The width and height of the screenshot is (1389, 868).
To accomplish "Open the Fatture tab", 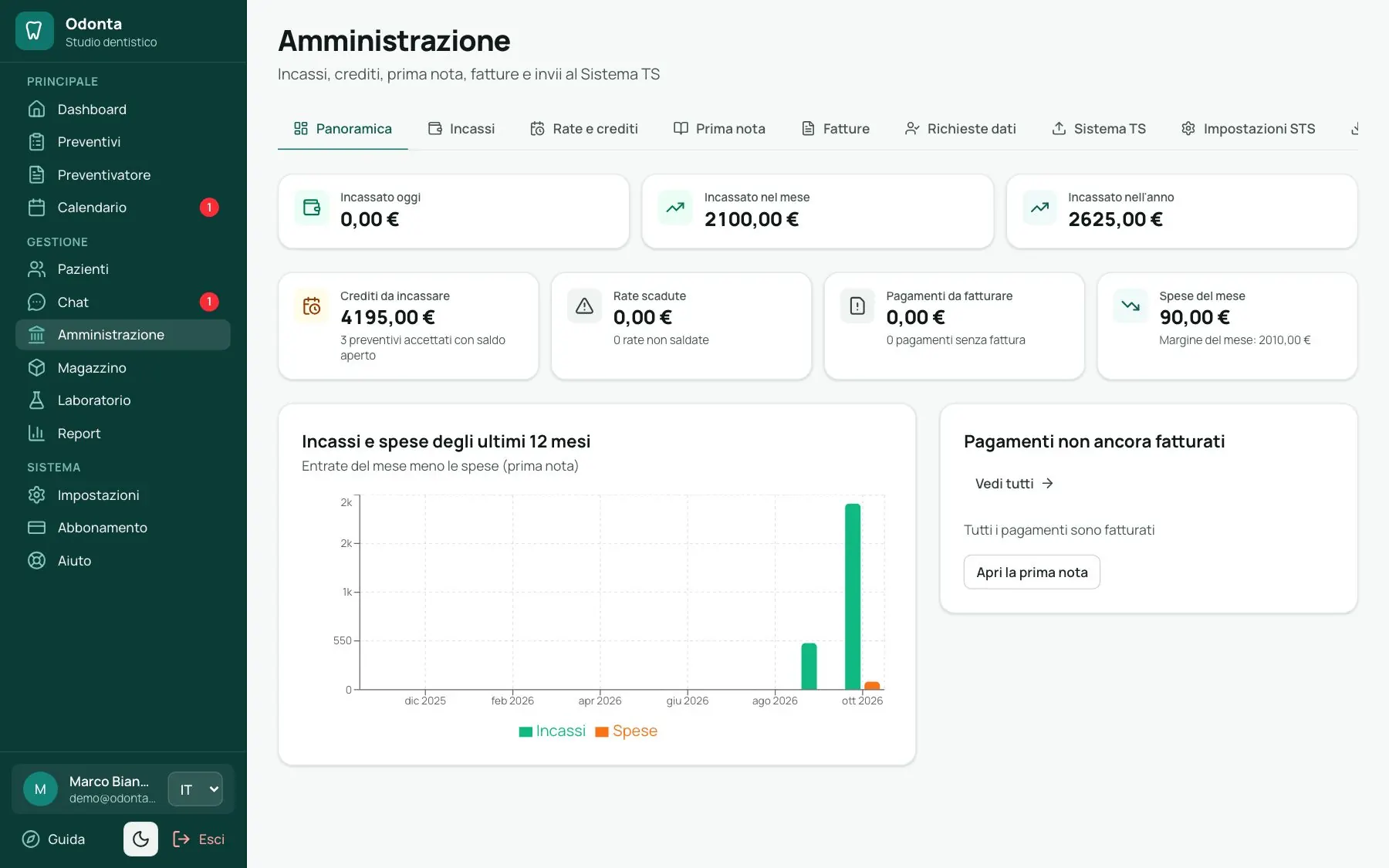I will pos(836,129).
